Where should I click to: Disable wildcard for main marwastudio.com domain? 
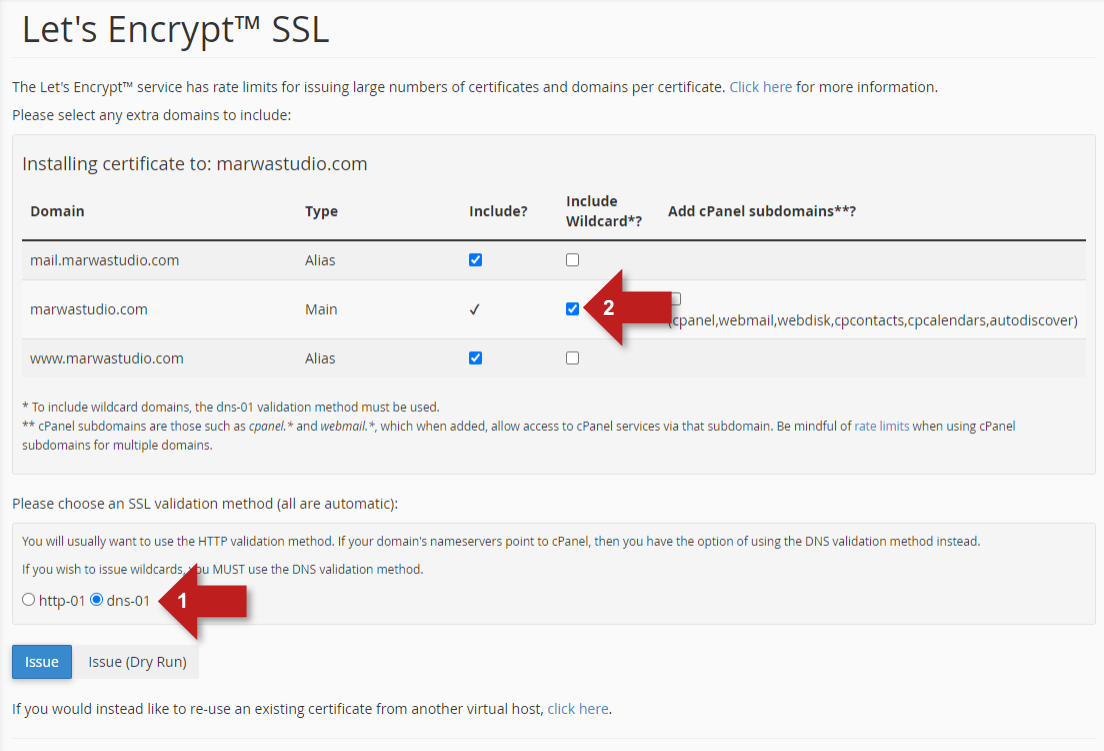click(572, 309)
